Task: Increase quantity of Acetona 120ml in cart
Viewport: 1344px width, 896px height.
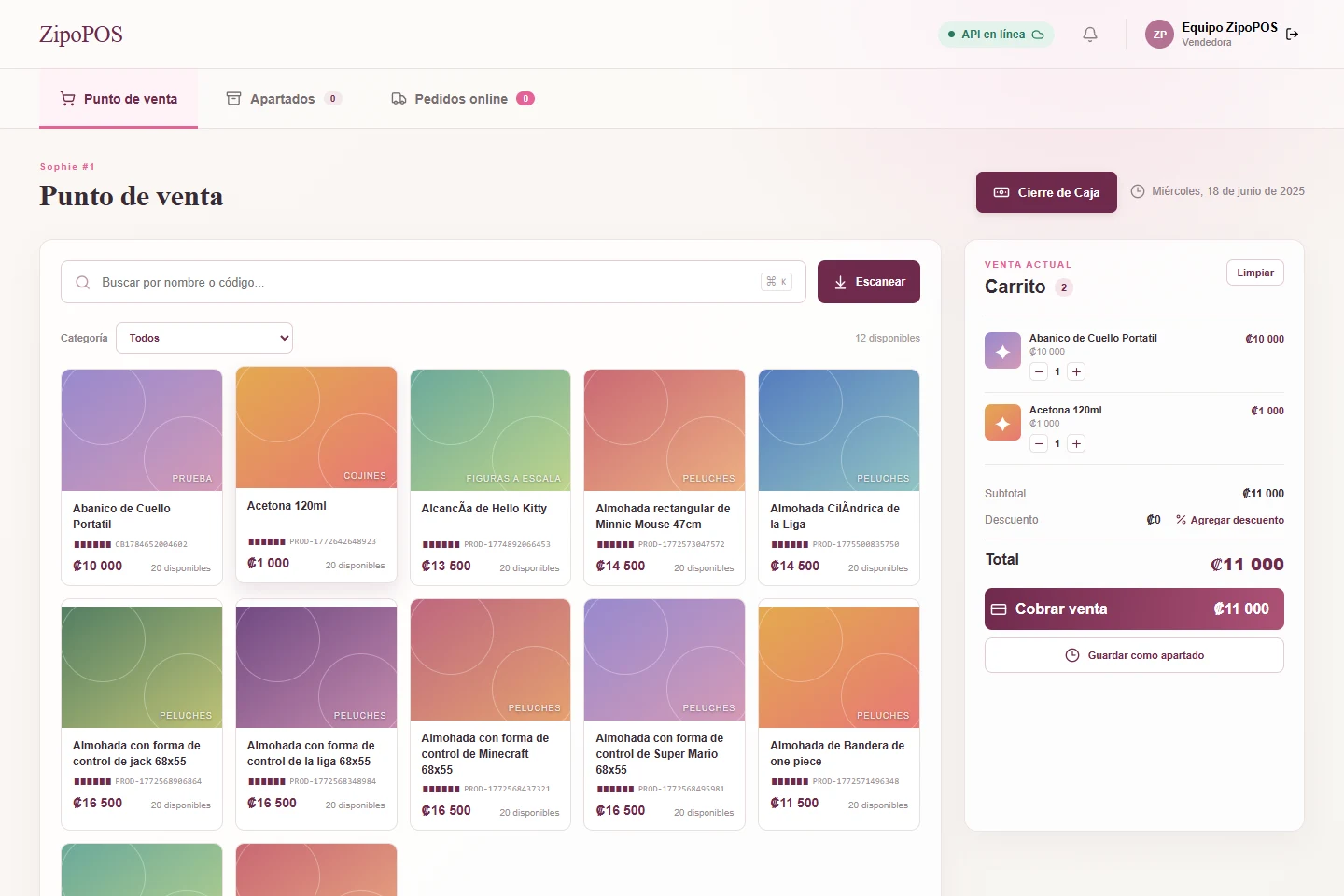Action: click(x=1076, y=443)
